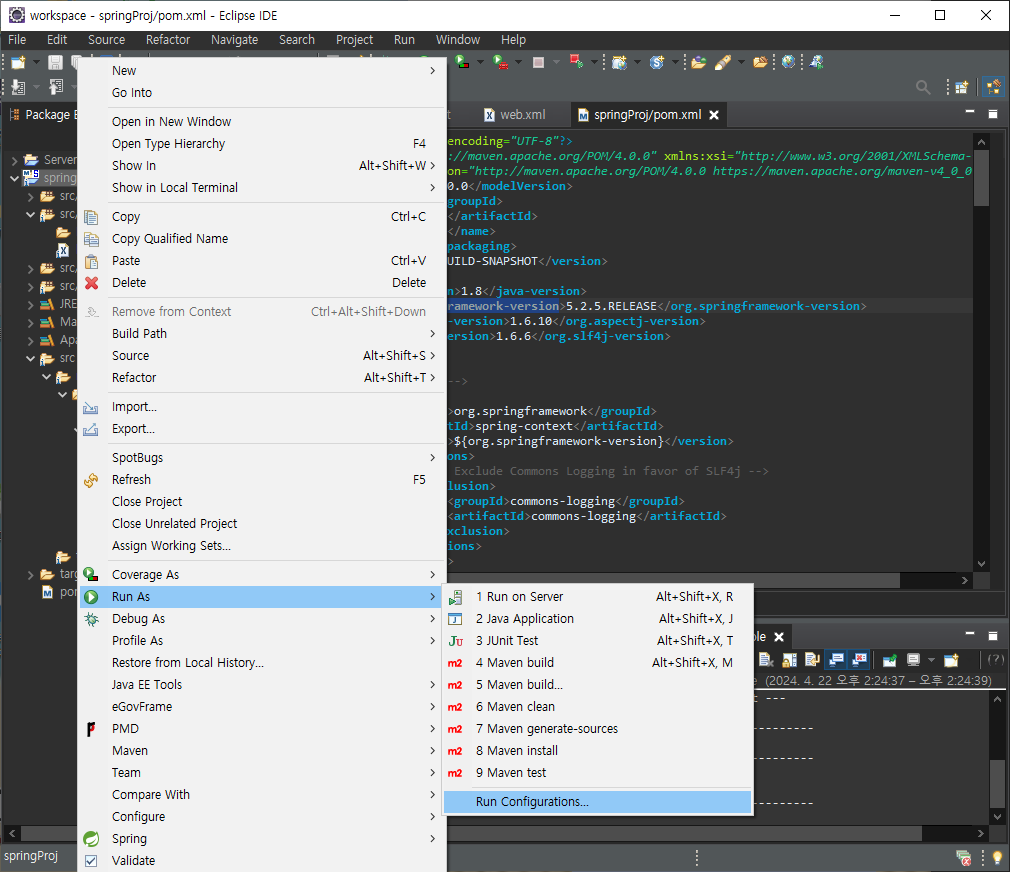1010x872 pixels.
Task: Select Maven test in submenu
Action: [598, 772]
